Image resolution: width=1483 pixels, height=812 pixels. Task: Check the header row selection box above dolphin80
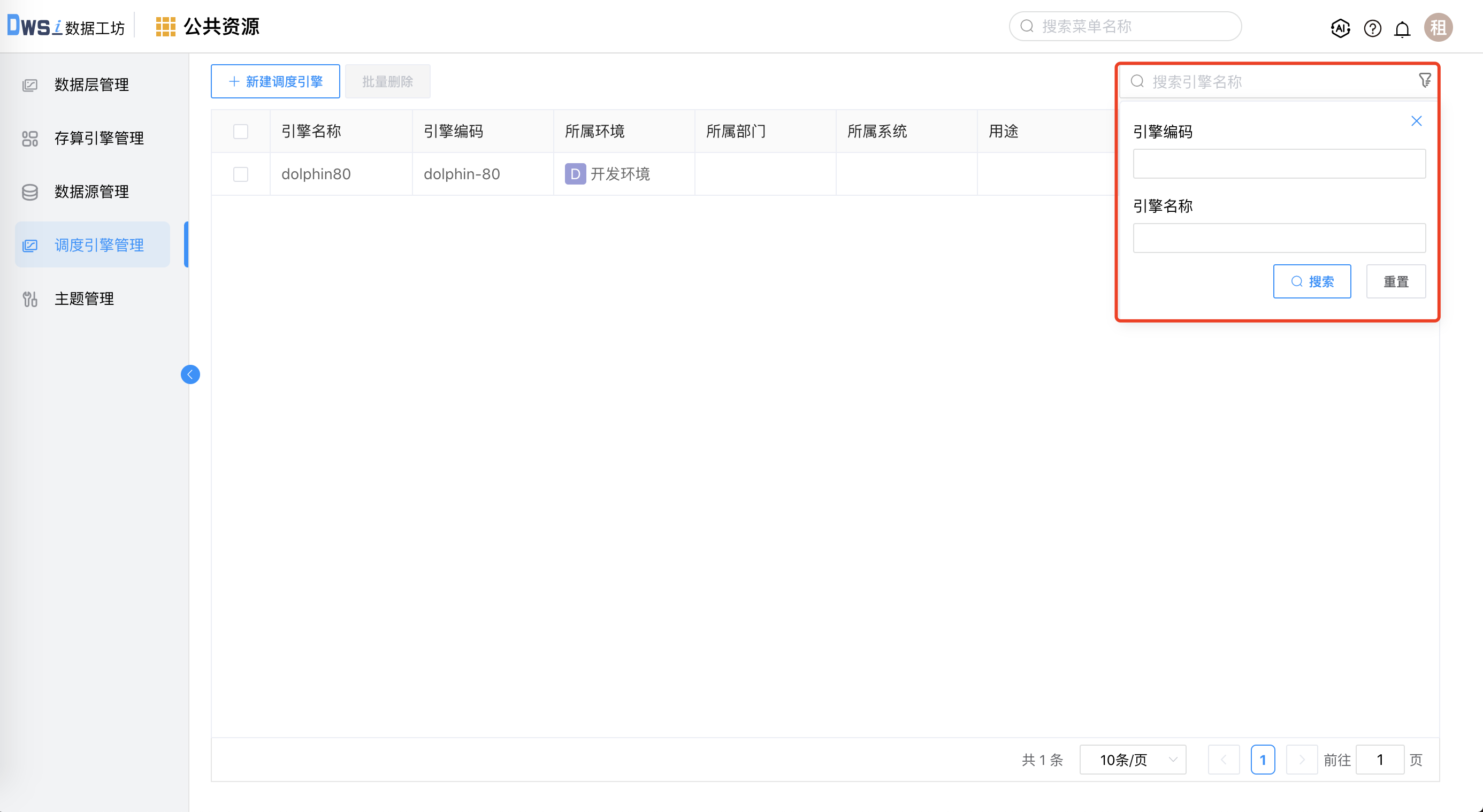click(241, 131)
